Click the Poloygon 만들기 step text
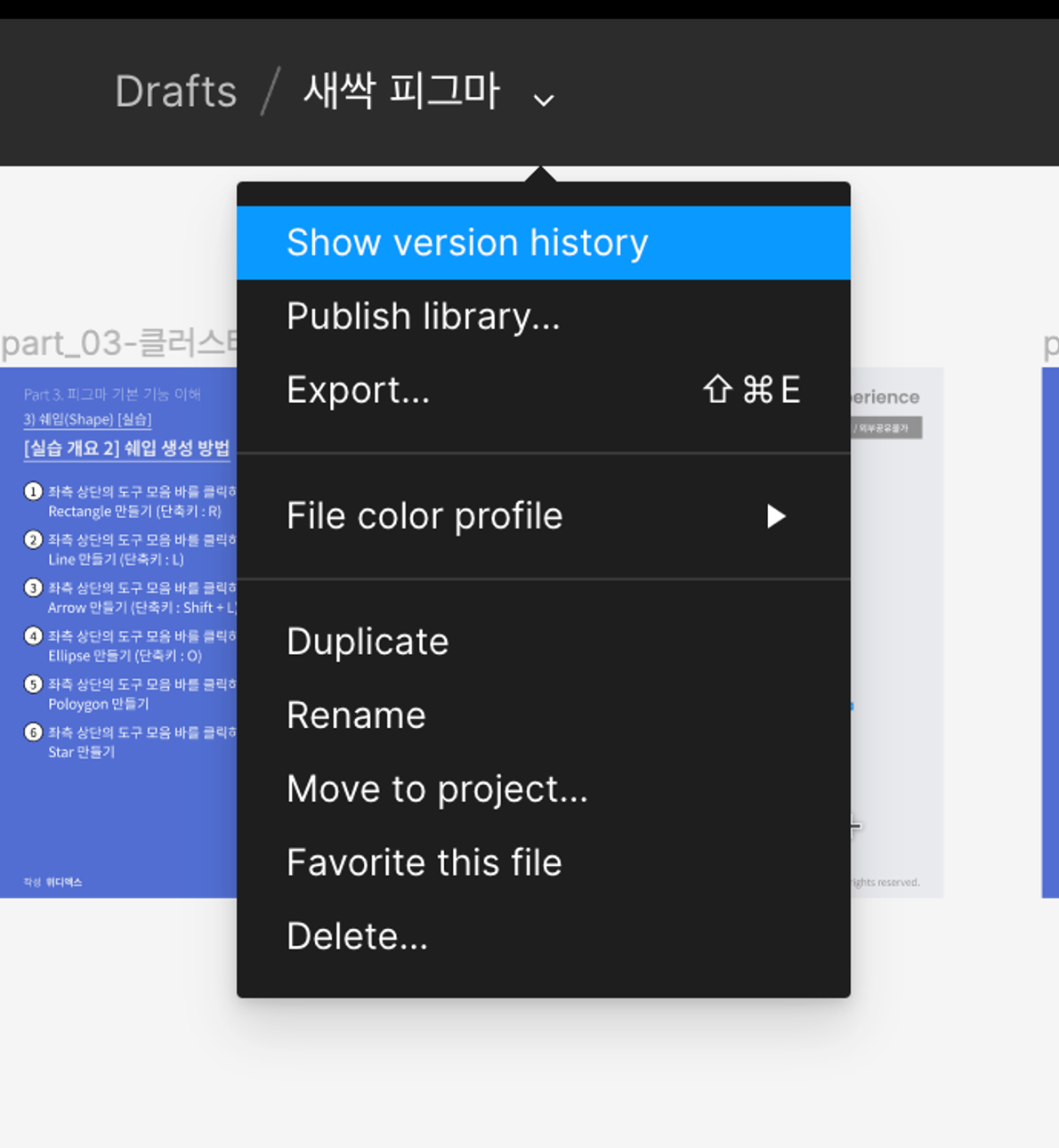This screenshot has height=1148, width=1059. point(98,704)
